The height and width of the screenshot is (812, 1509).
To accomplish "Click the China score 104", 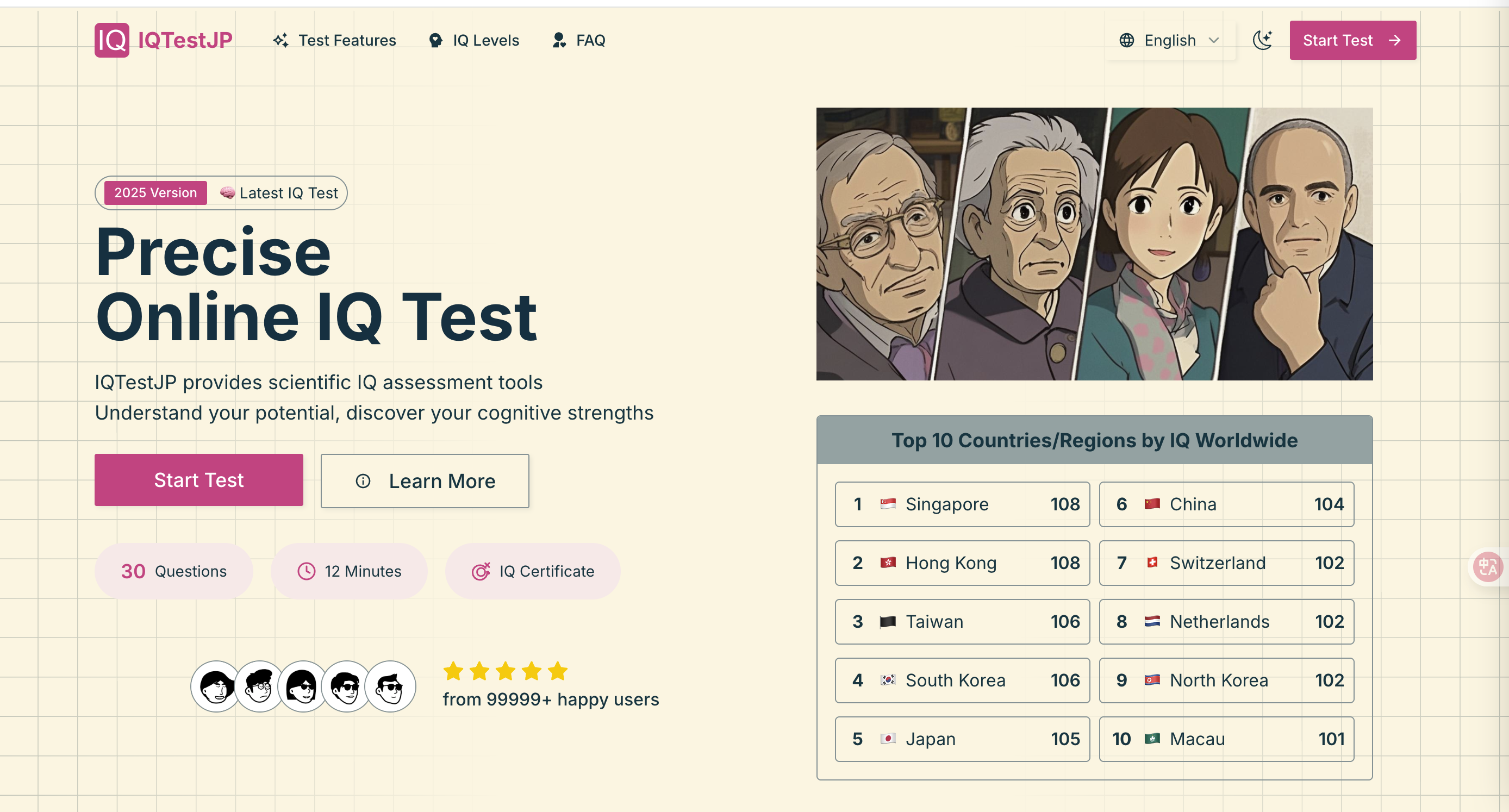I will [x=1329, y=504].
